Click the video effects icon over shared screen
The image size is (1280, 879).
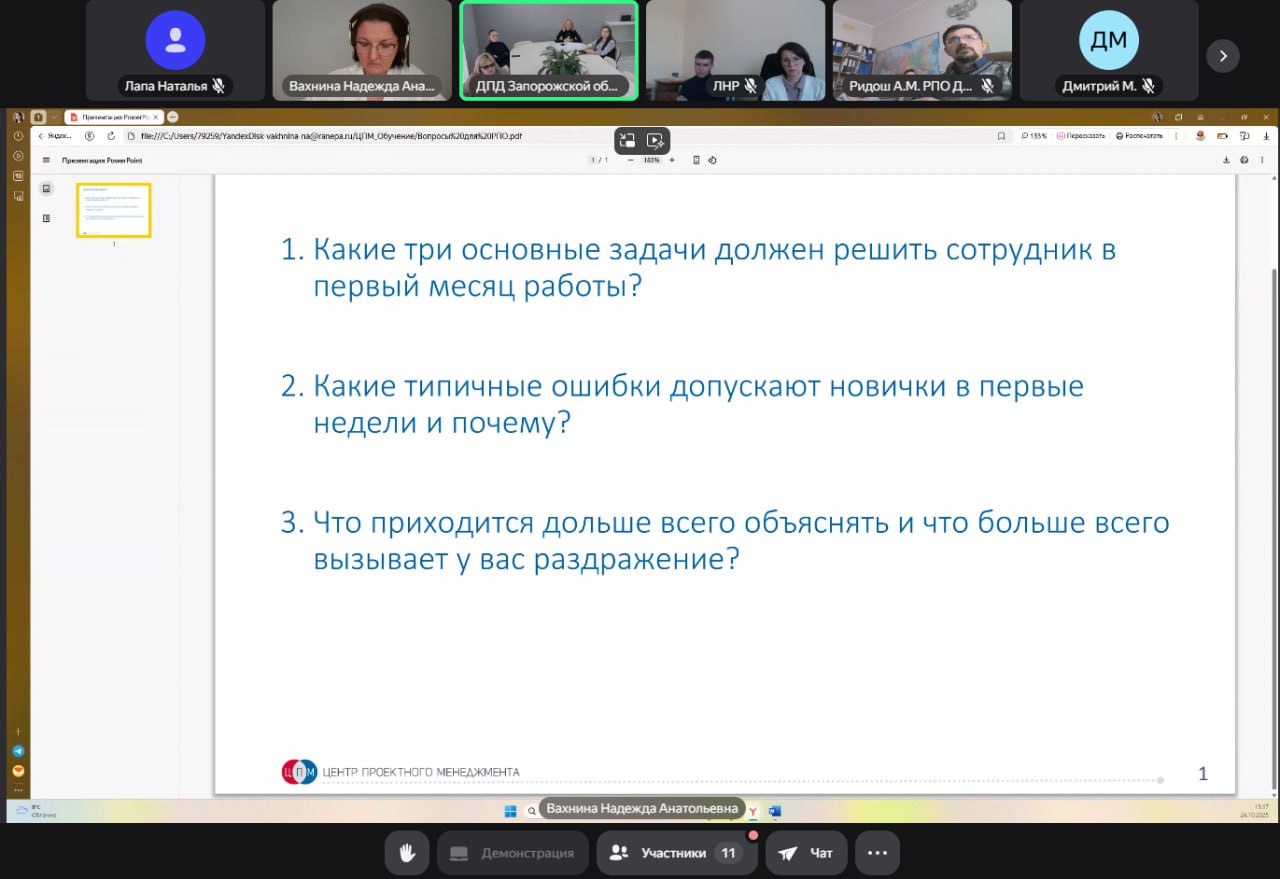(656, 140)
